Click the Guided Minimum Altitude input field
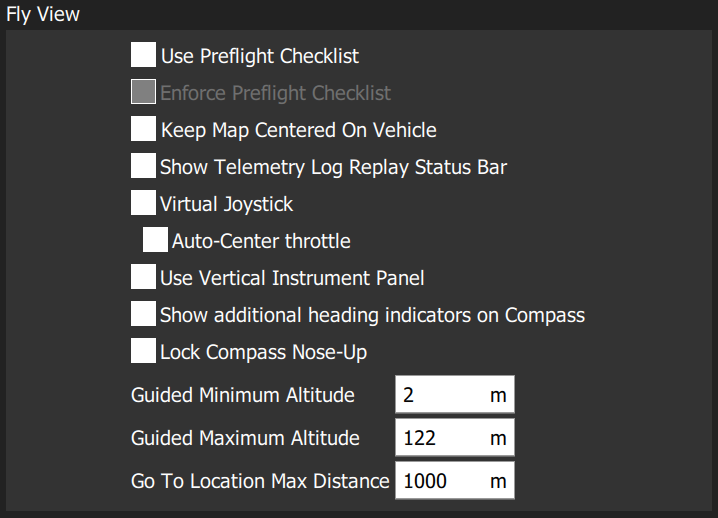This screenshot has height=518, width=718. tap(455, 394)
